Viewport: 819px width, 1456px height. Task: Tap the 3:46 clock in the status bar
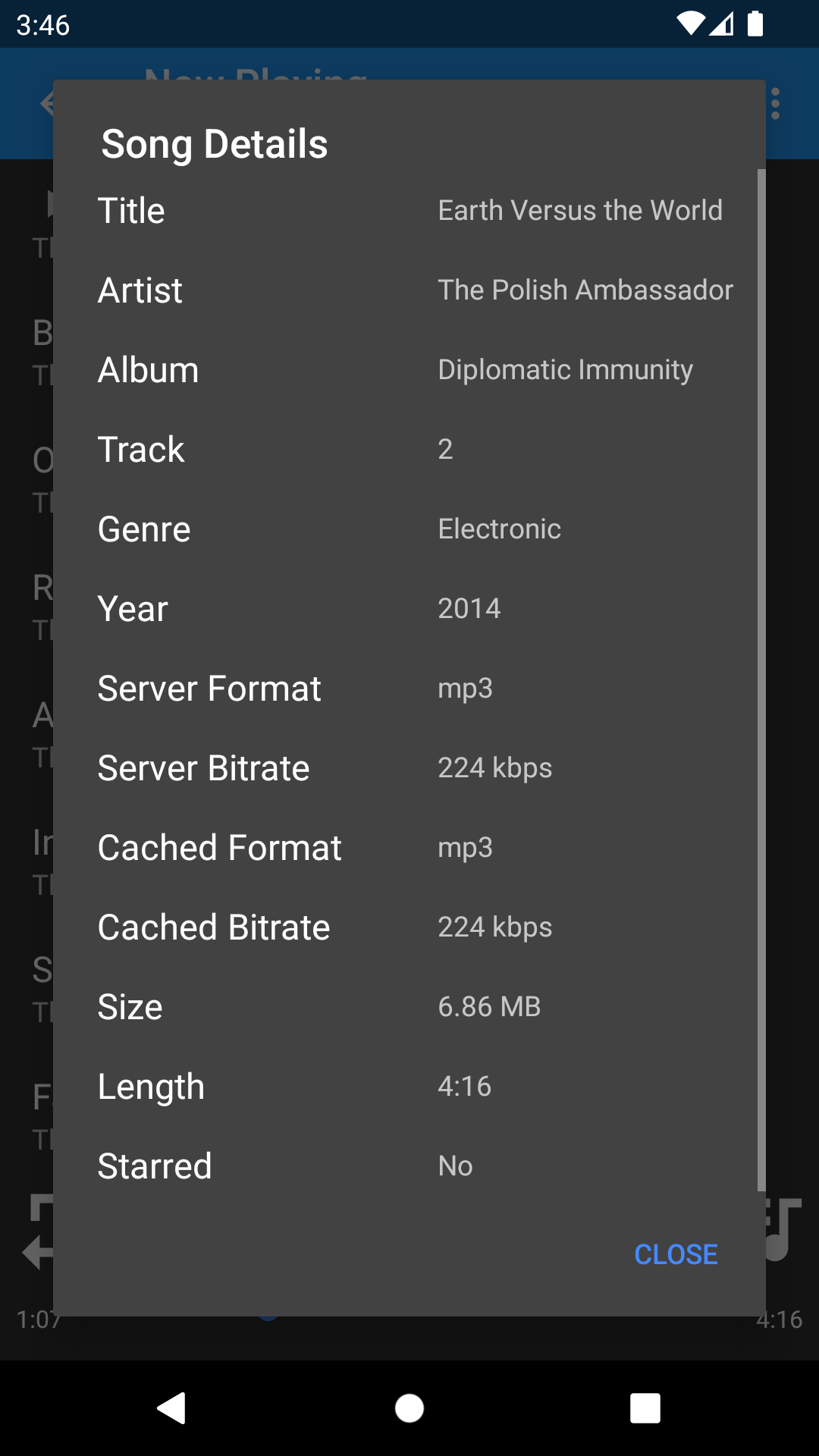(x=43, y=25)
